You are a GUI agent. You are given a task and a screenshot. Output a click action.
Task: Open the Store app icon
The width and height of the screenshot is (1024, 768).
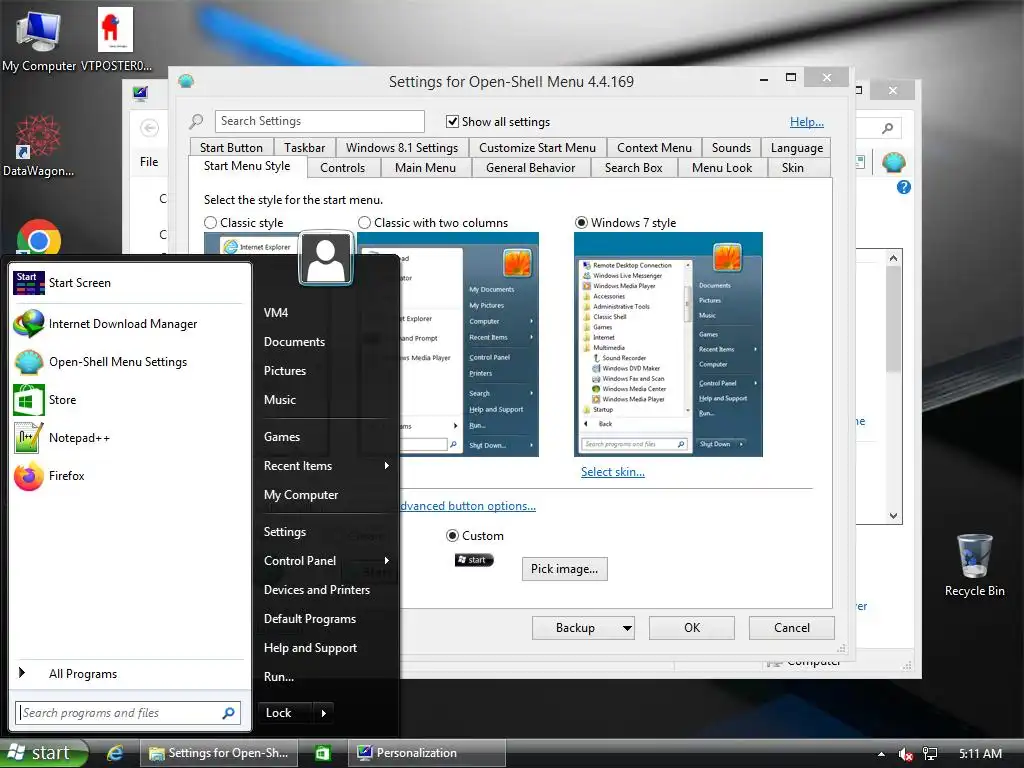click(x=29, y=400)
